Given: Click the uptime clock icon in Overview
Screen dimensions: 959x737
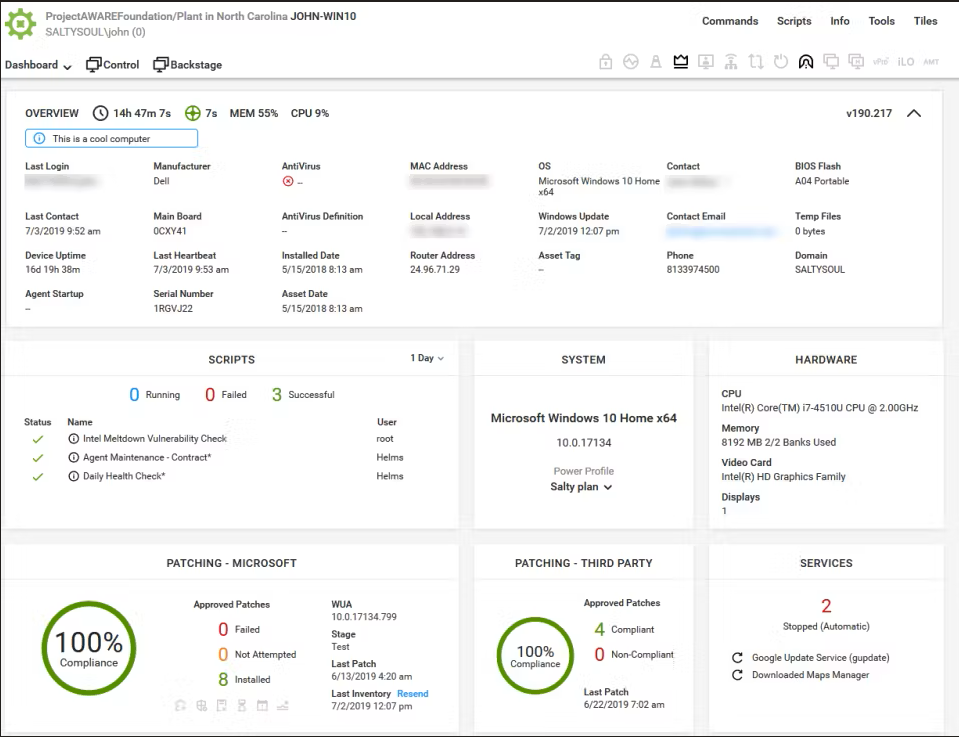Looking at the screenshot, I should pyautogui.click(x=100, y=113).
